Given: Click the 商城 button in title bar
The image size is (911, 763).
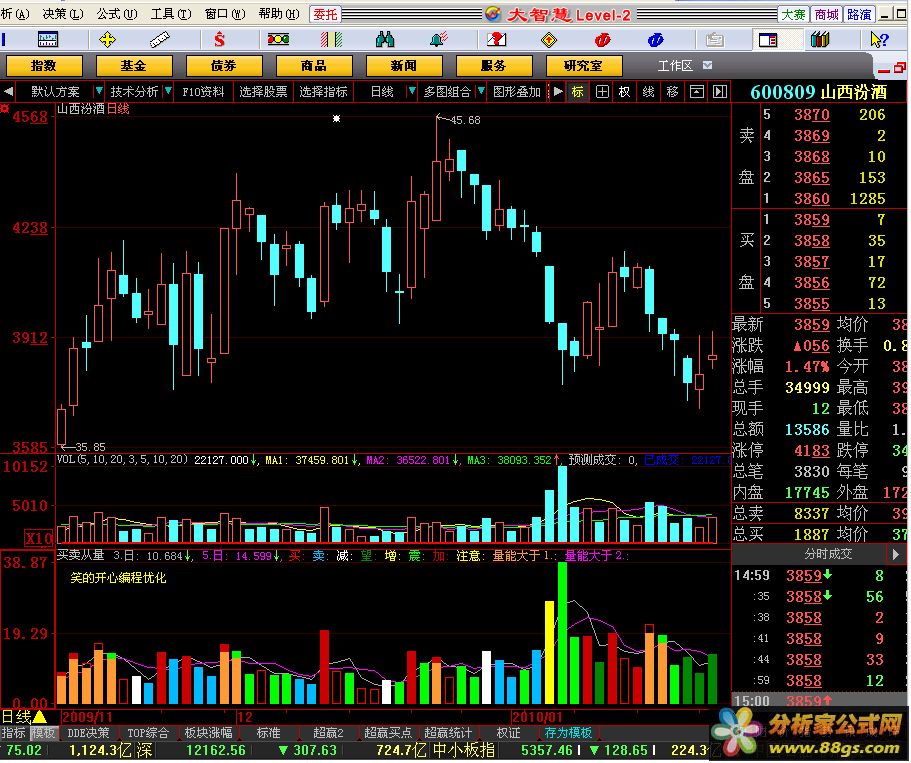Looking at the screenshot, I should [x=826, y=14].
